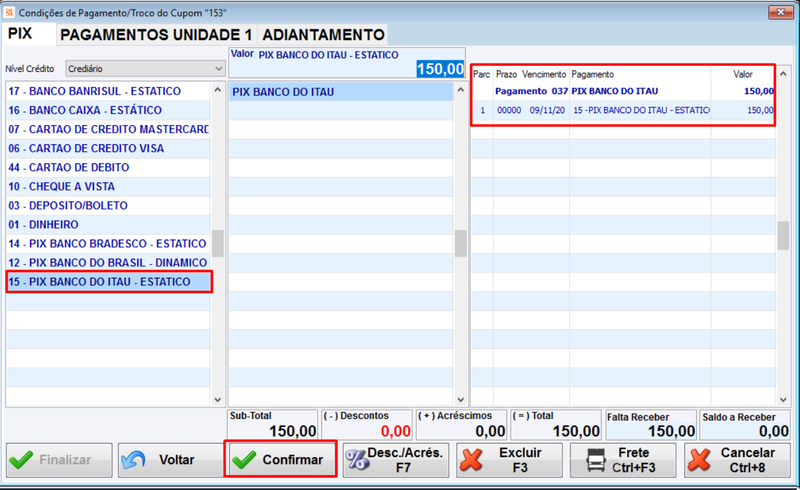Select 07 - CARTAO DE CREDITO MASTERCARD
Screen dimensions: 800x490
[x=108, y=129]
